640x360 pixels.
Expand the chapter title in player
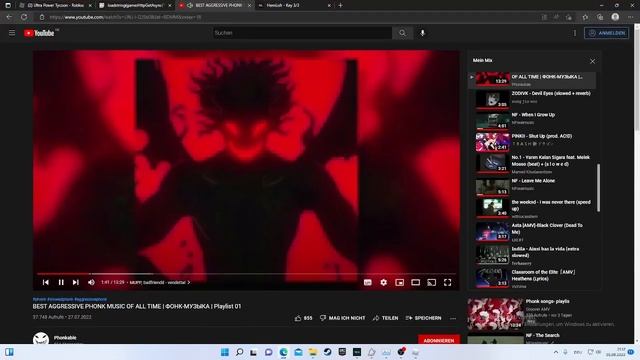[x=160, y=282]
